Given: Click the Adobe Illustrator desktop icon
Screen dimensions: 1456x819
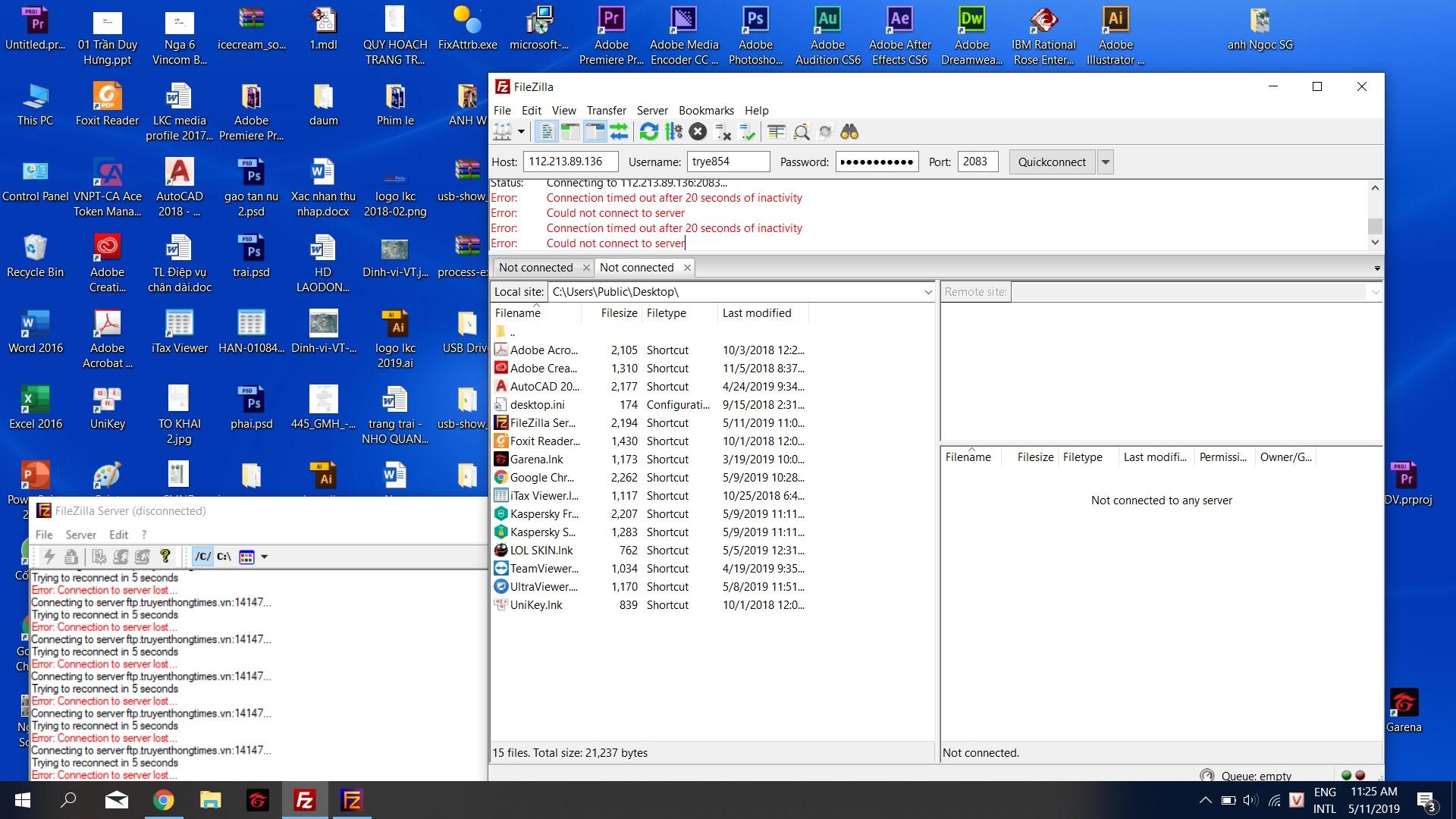Looking at the screenshot, I should click(1116, 36).
